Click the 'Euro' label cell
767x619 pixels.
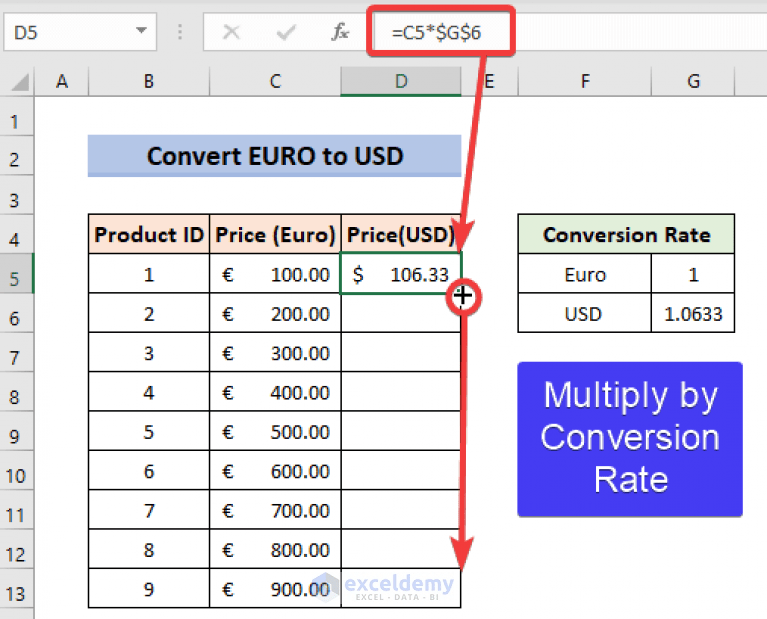click(x=585, y=274)
